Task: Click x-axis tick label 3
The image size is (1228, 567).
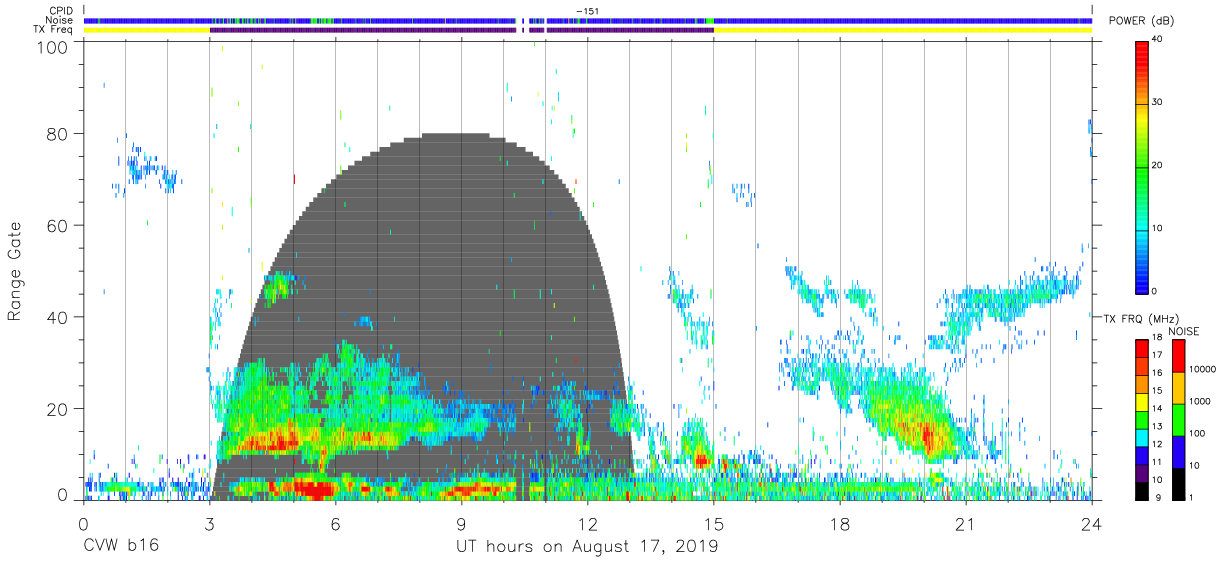Action: coord(209,523)
